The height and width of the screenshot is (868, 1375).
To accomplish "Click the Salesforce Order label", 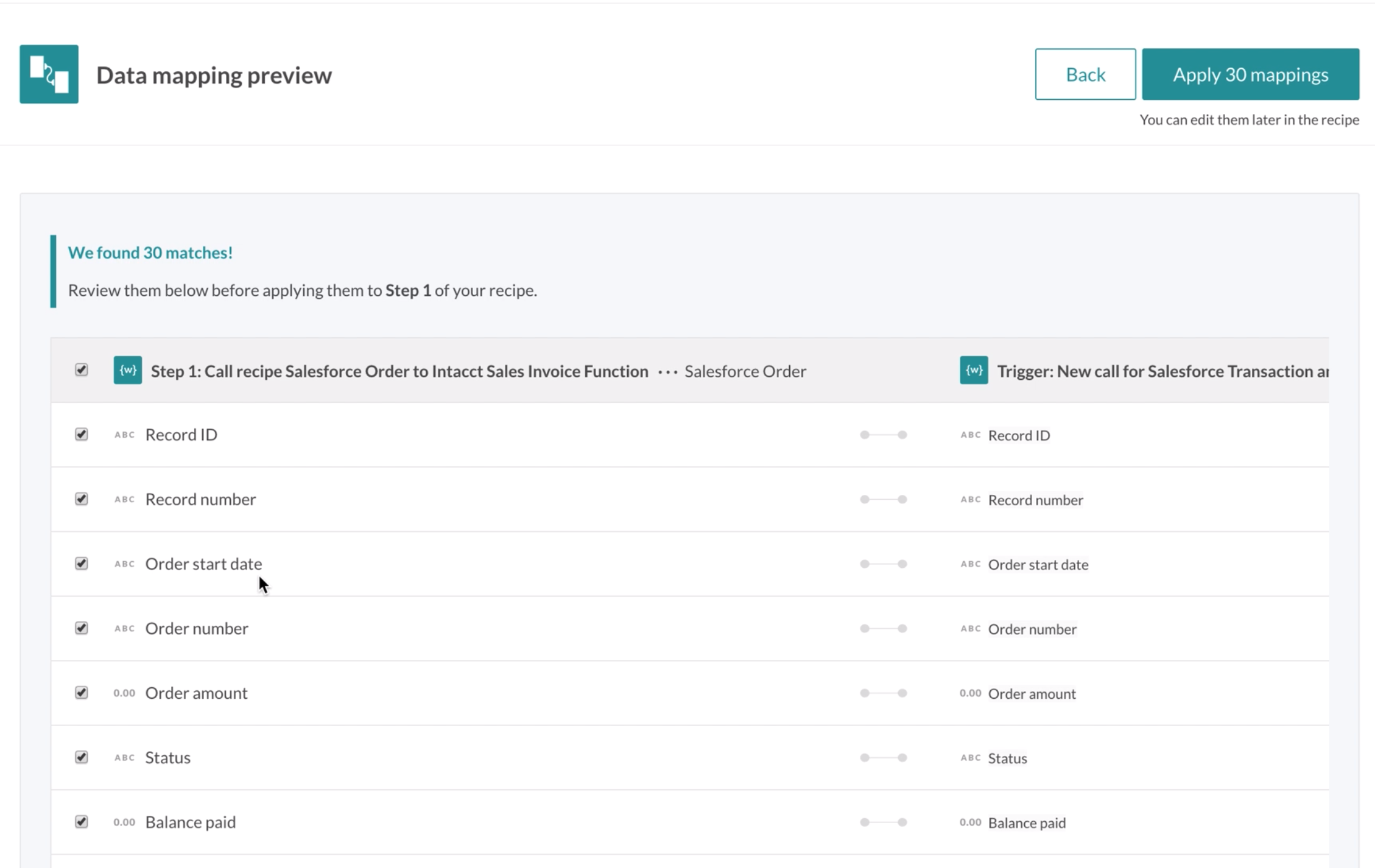I will [745, 371].
